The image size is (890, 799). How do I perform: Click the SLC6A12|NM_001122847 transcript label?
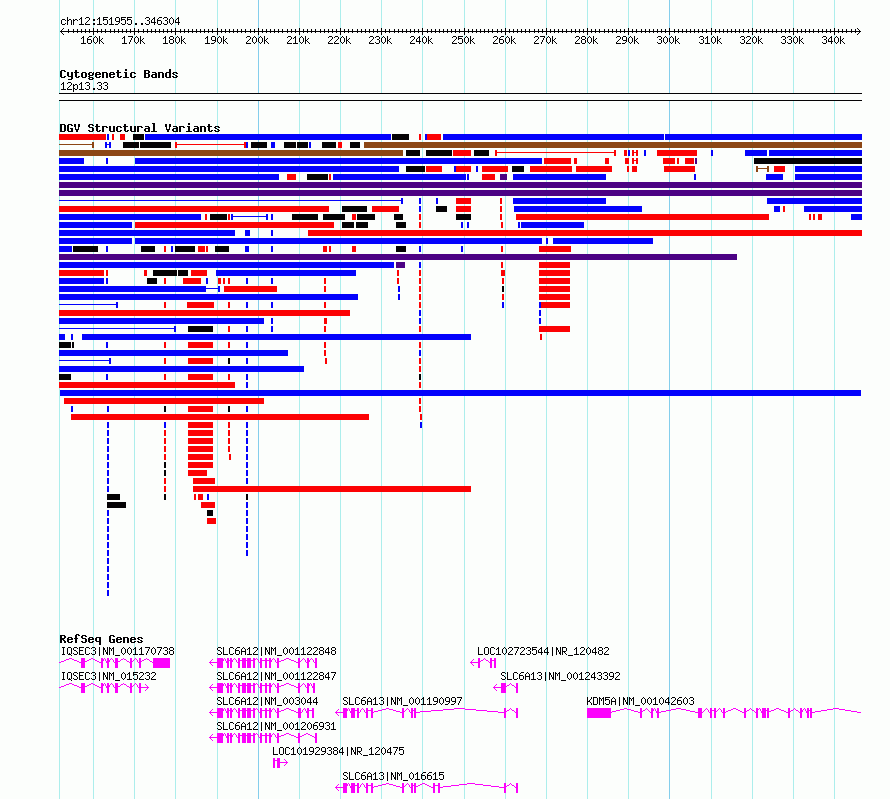tap(276, 676)
